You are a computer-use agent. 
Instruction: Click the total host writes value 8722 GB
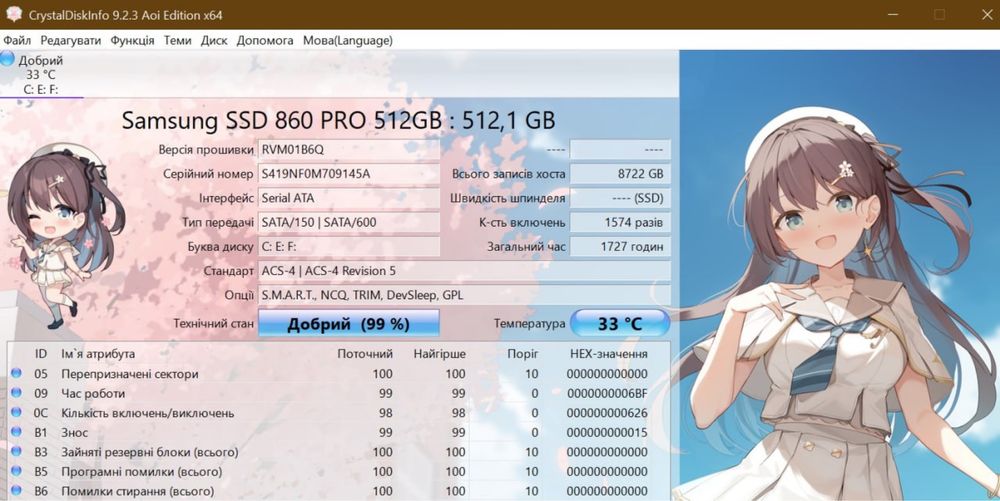620,174
